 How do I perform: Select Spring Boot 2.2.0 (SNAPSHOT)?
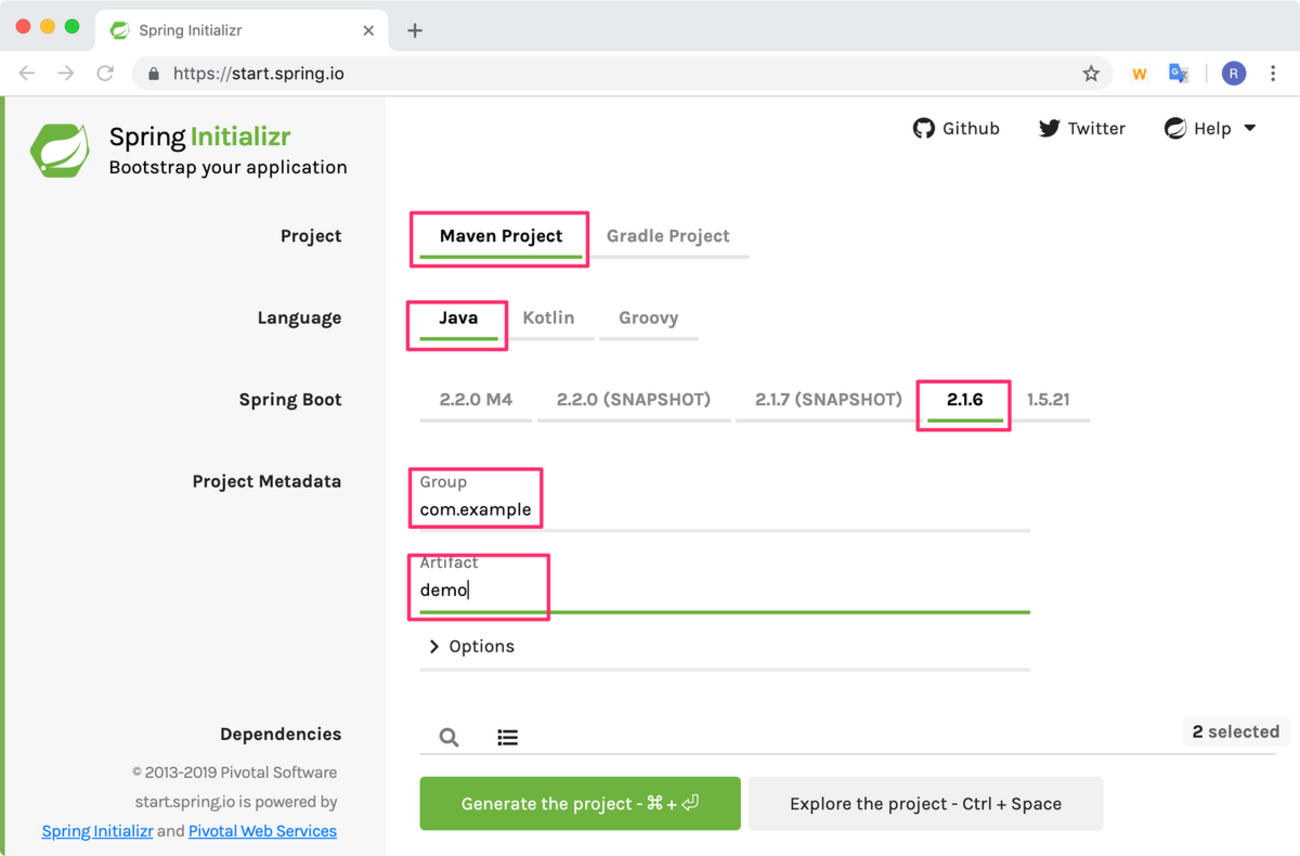634,399
